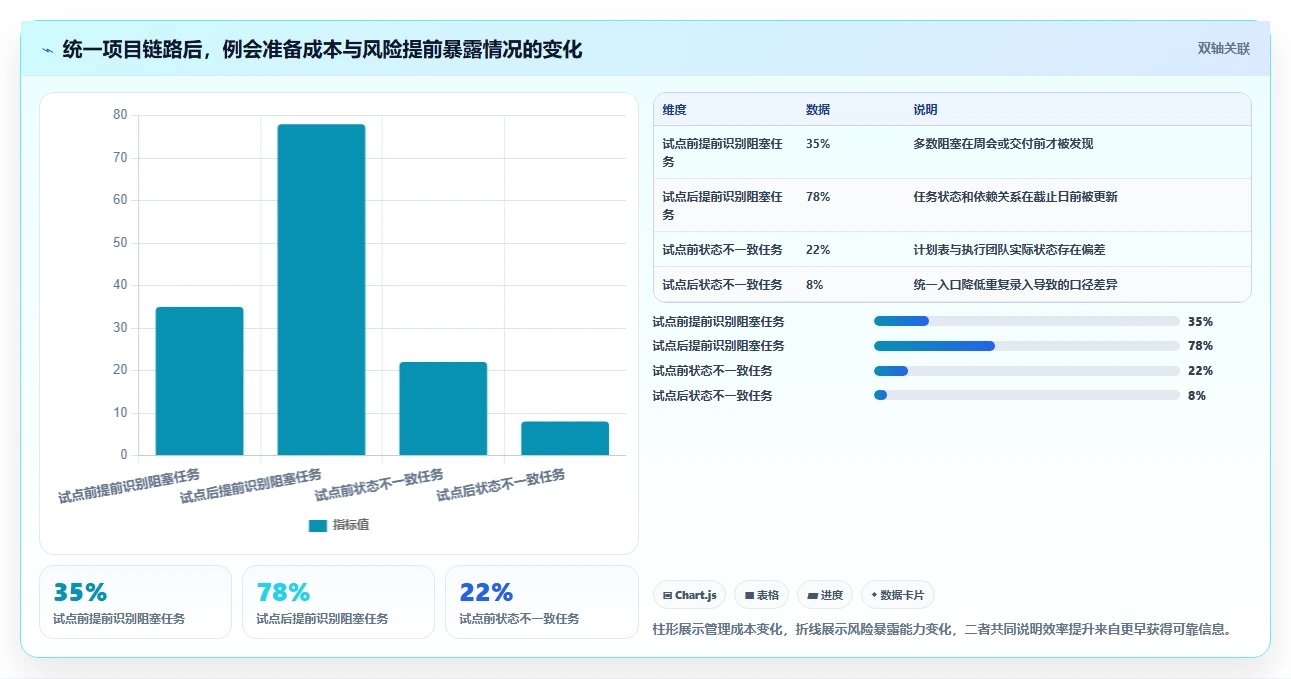This screenshot has height=679, width=1291.
Task: Click the 35% value in table
Action: [818, 144]
